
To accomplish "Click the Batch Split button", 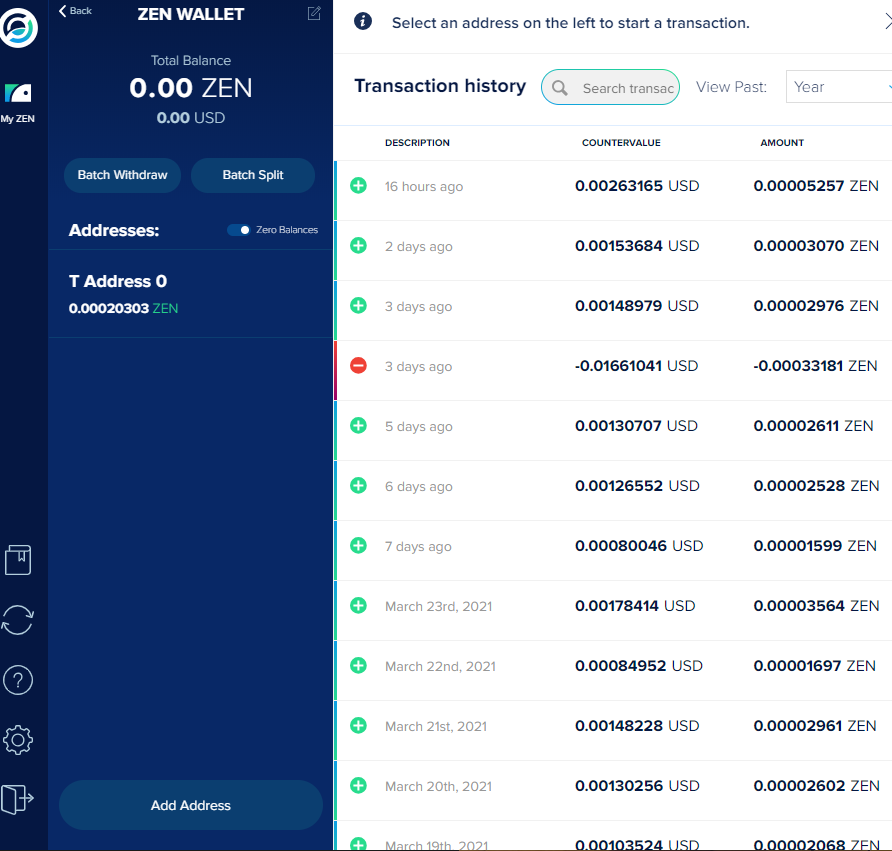I will point(253,175).
